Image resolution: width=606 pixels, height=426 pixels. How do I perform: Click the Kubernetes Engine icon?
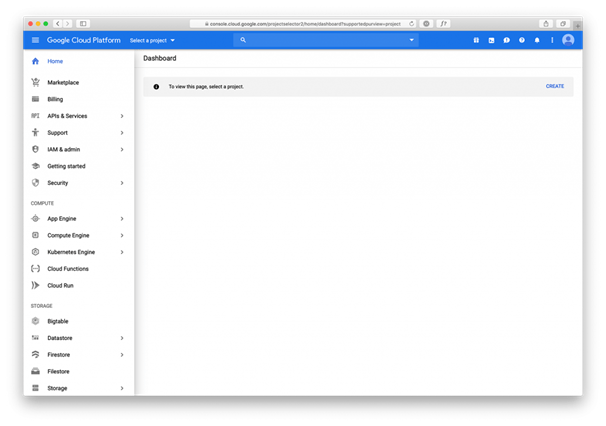pyautogui.click(x=36, y=252)
